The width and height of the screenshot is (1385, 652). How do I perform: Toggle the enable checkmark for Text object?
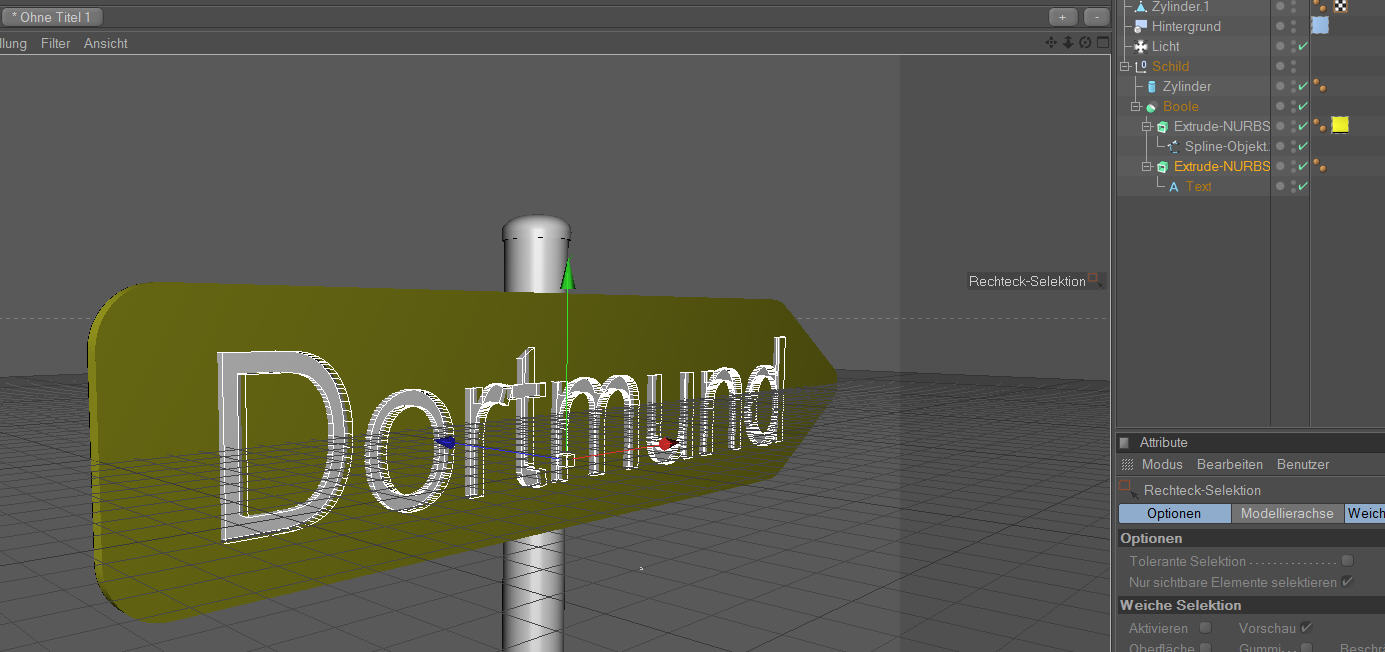click(x=1302, y=186)
